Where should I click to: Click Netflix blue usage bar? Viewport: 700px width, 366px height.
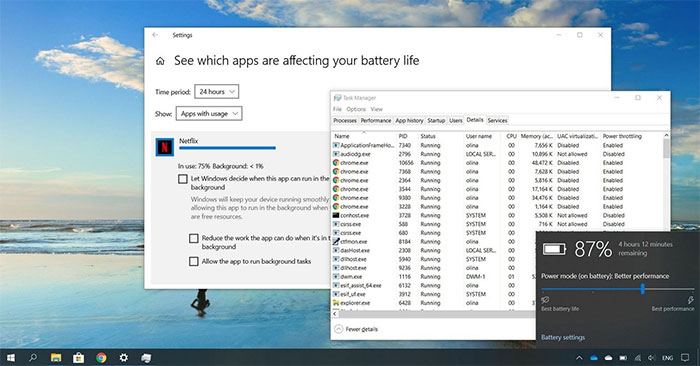click(x=227, y=148)
